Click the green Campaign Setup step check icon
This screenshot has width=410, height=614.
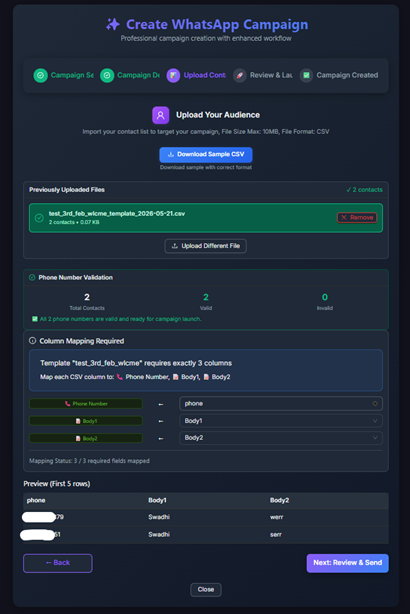(x=40, y=75)
